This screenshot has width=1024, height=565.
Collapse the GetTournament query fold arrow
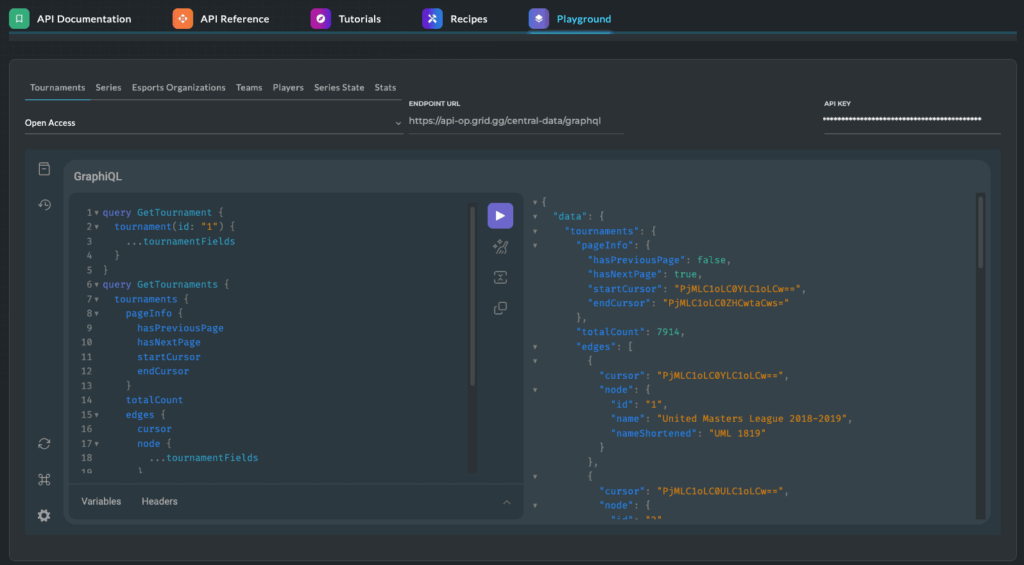(x=96, y=213)
